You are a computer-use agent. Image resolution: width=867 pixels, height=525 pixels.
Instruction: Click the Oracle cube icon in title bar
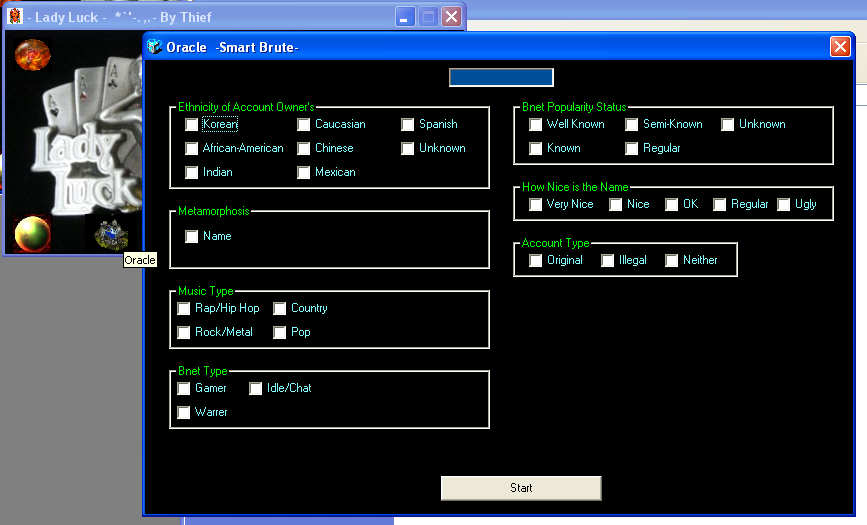(x=154, y=47)
